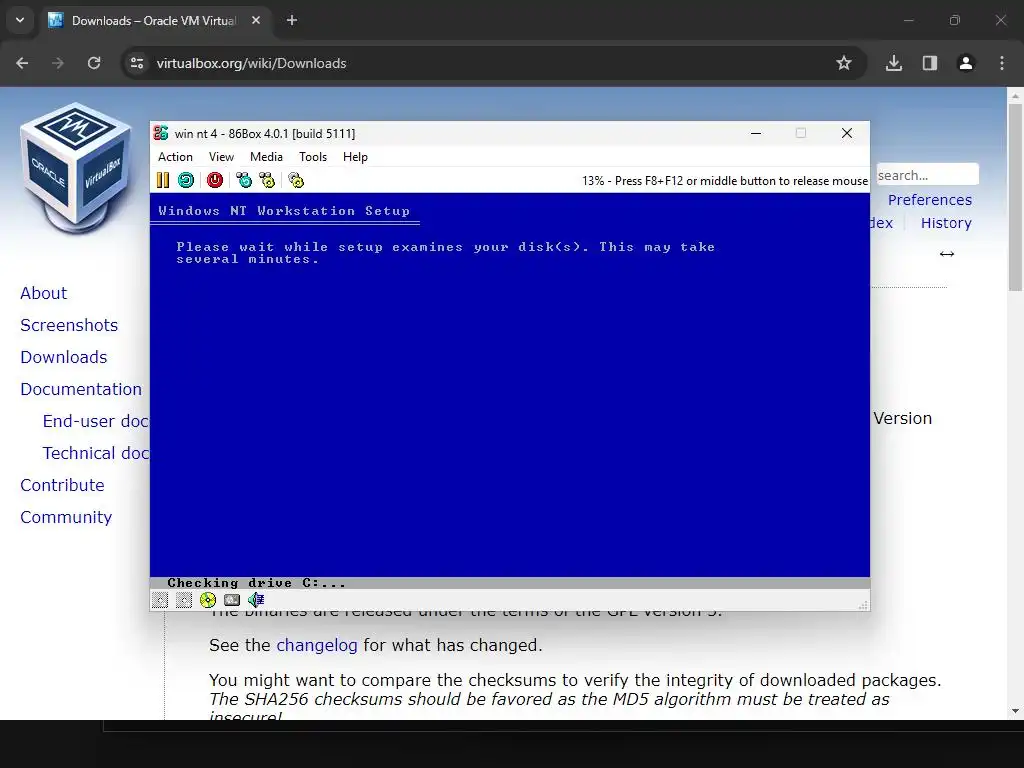Open Chrome profile icon
The width and height of the screenshot is (1024, 768).
966,63
